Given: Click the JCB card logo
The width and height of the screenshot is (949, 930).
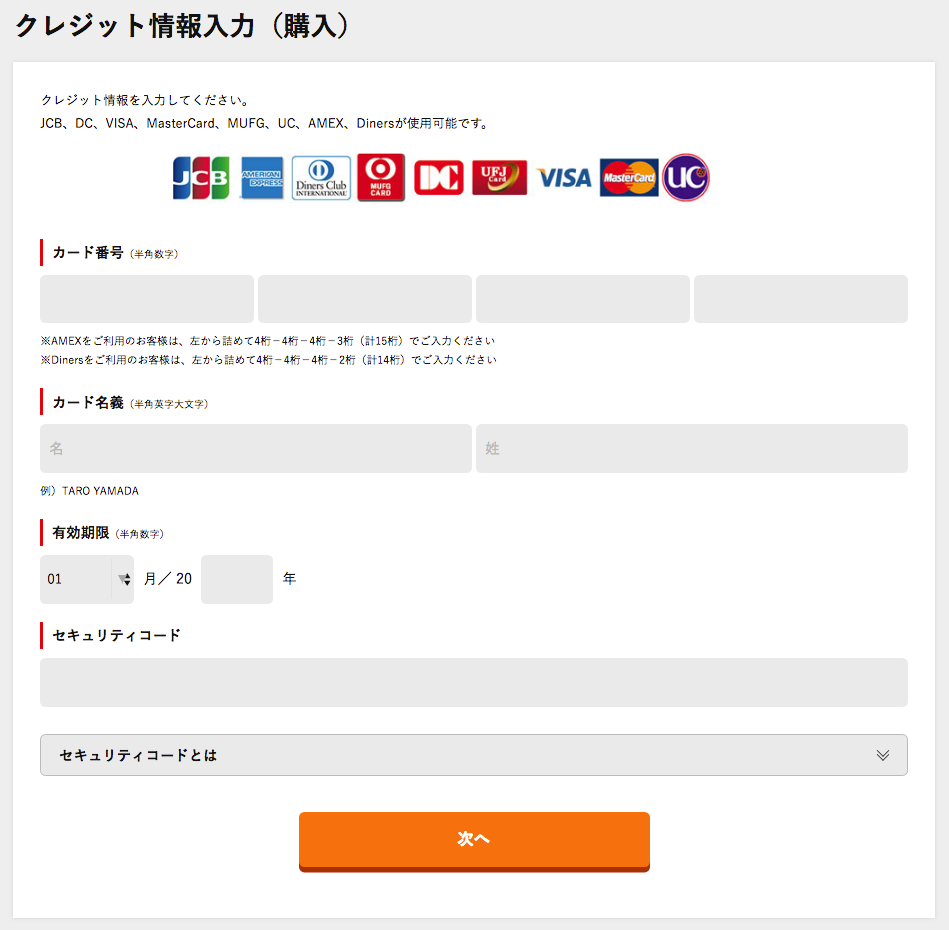Looking at the screenshot, I should point(201,178).
